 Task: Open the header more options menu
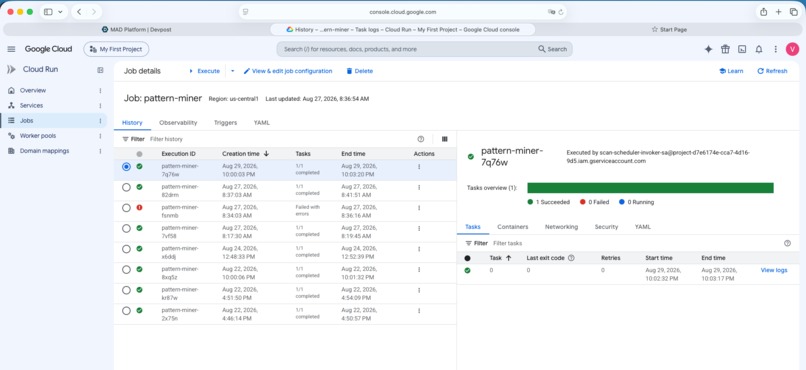tap(776, 49)
